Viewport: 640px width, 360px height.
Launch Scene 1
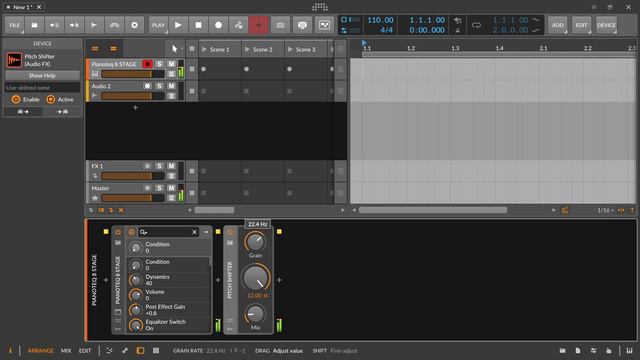pos(204,49)
